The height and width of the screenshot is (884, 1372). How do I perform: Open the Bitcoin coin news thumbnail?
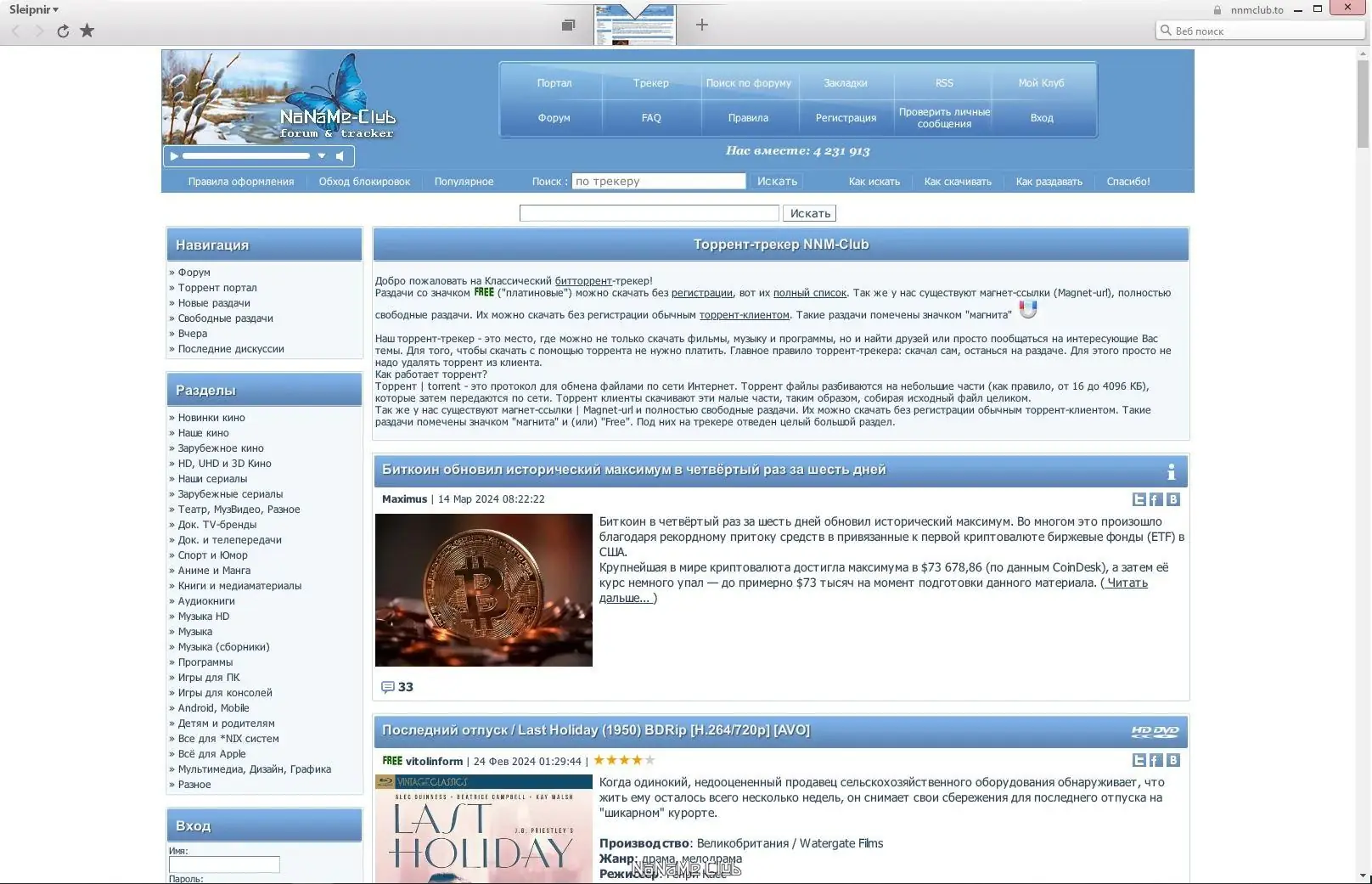coord(484,590)
